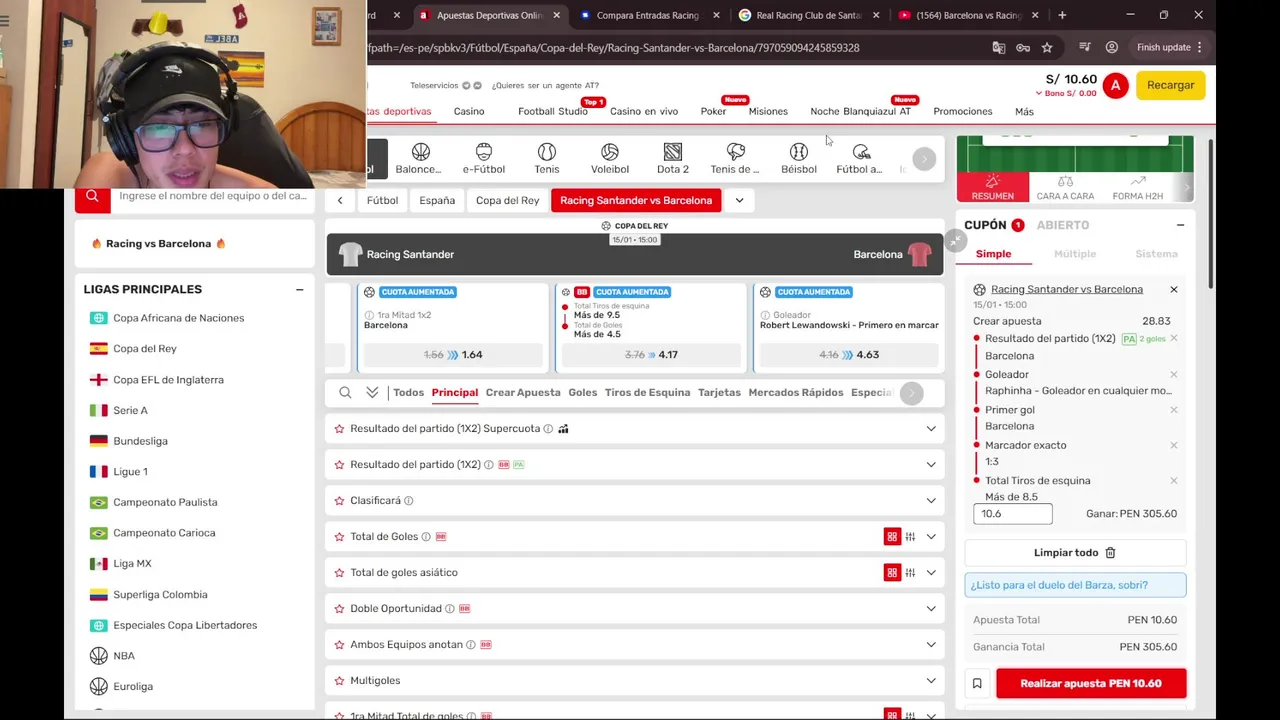Click the bookmark icon beside Realizar apuesta
1280x720 pixels.
pyautogui.click(x=977, y=684)
